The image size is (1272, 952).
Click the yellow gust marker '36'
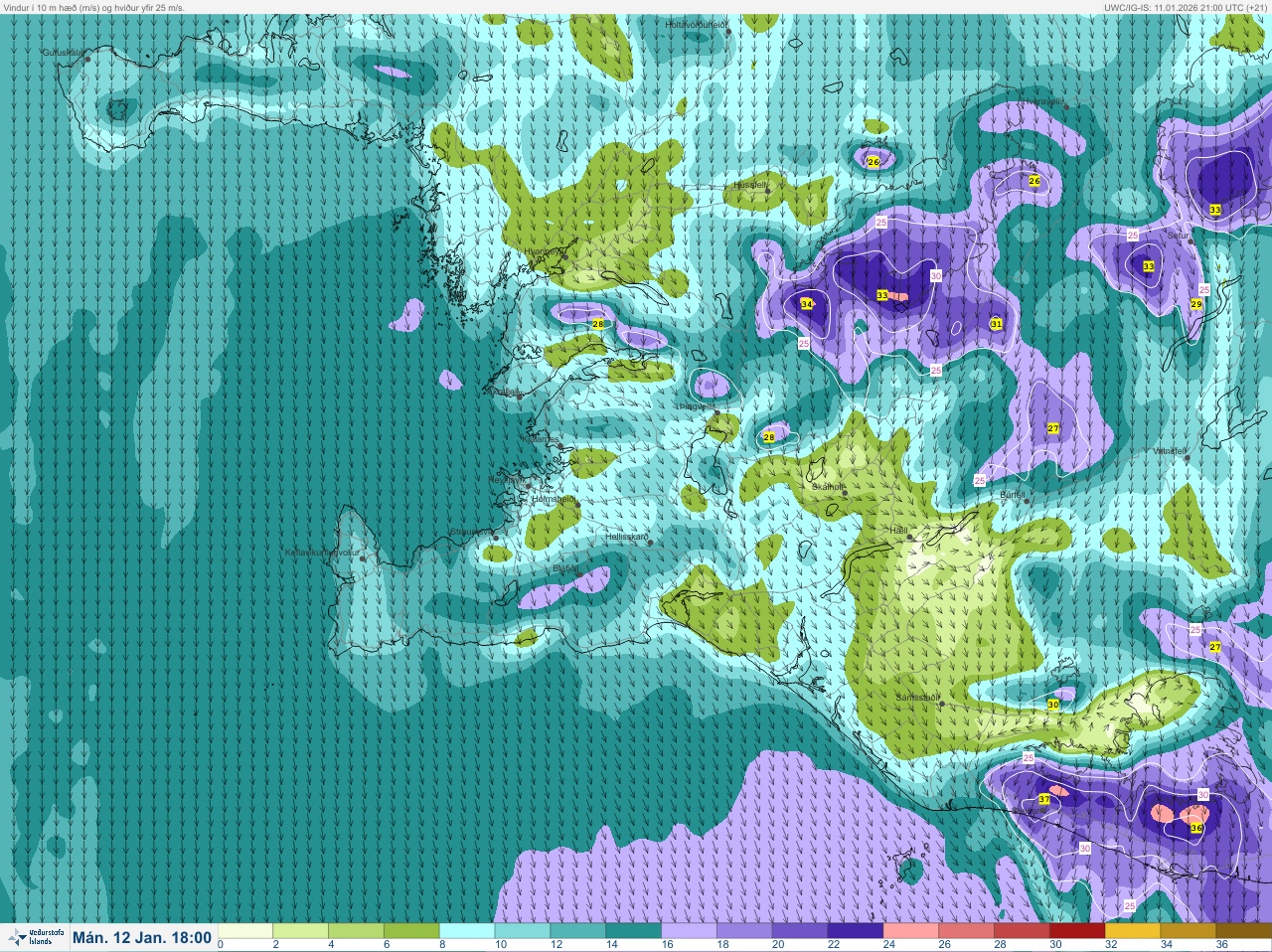pyautogui.click(x=1196, y=828)
